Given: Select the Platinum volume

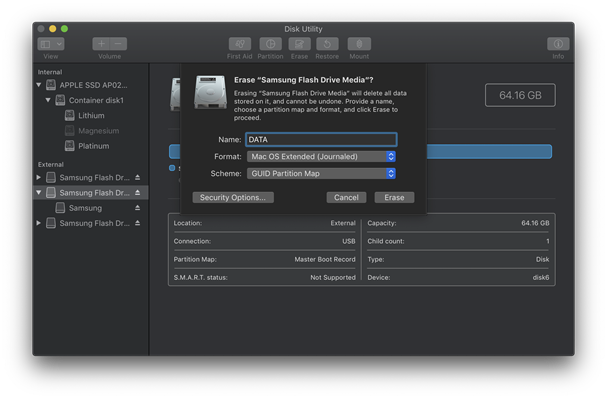Looking at the screenshot, I should pos(93,146).
